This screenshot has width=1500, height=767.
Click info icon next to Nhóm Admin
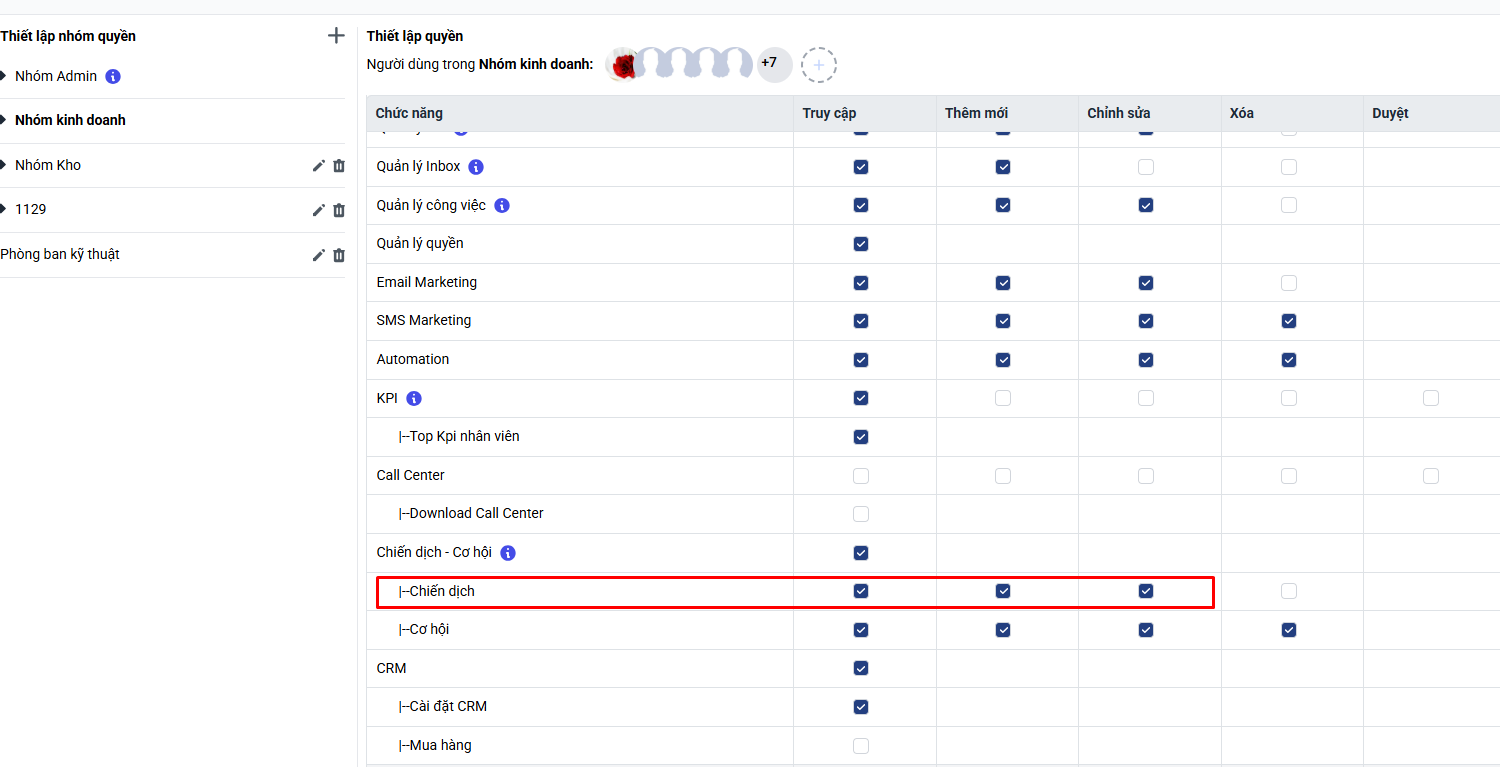(x=113, y=77)
